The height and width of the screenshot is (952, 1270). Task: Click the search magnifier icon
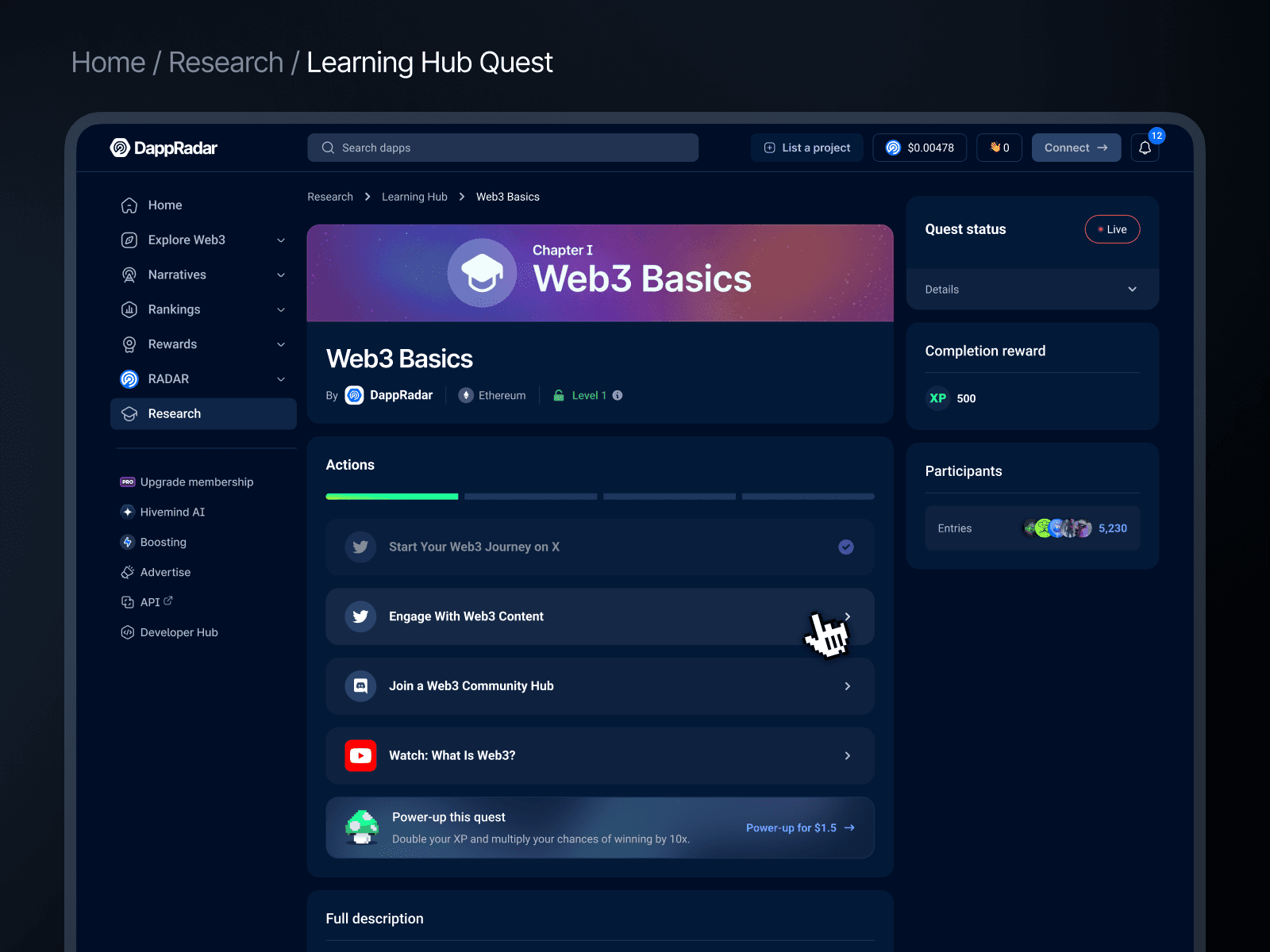click(328, 148)
